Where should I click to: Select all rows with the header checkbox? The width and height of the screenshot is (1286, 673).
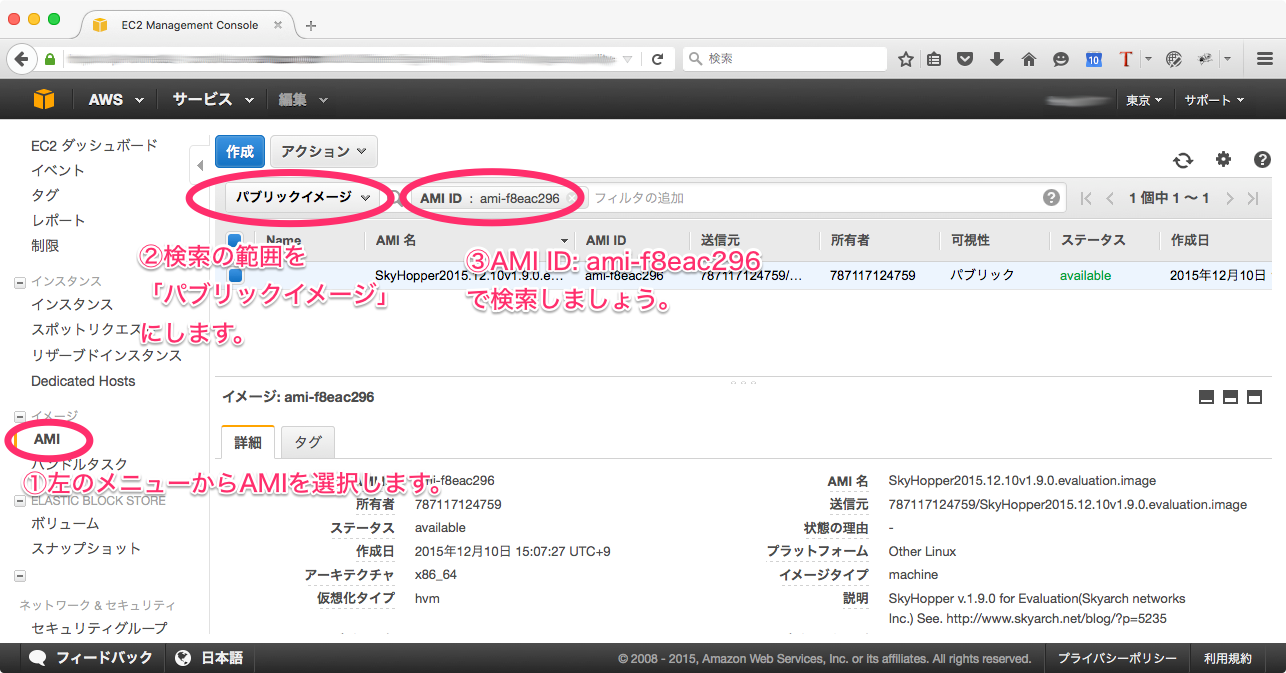(234, 240)
